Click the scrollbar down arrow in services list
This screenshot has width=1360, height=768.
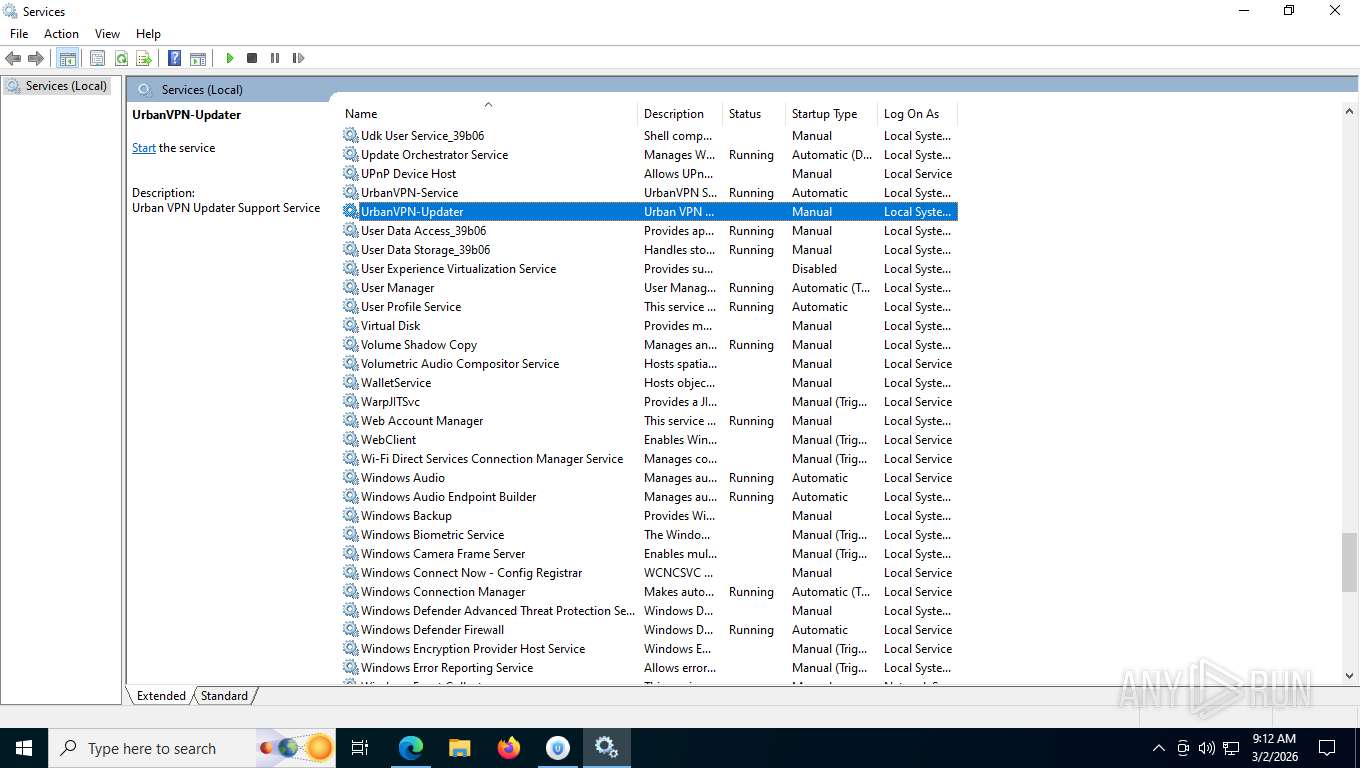(x=1349, y=676)
